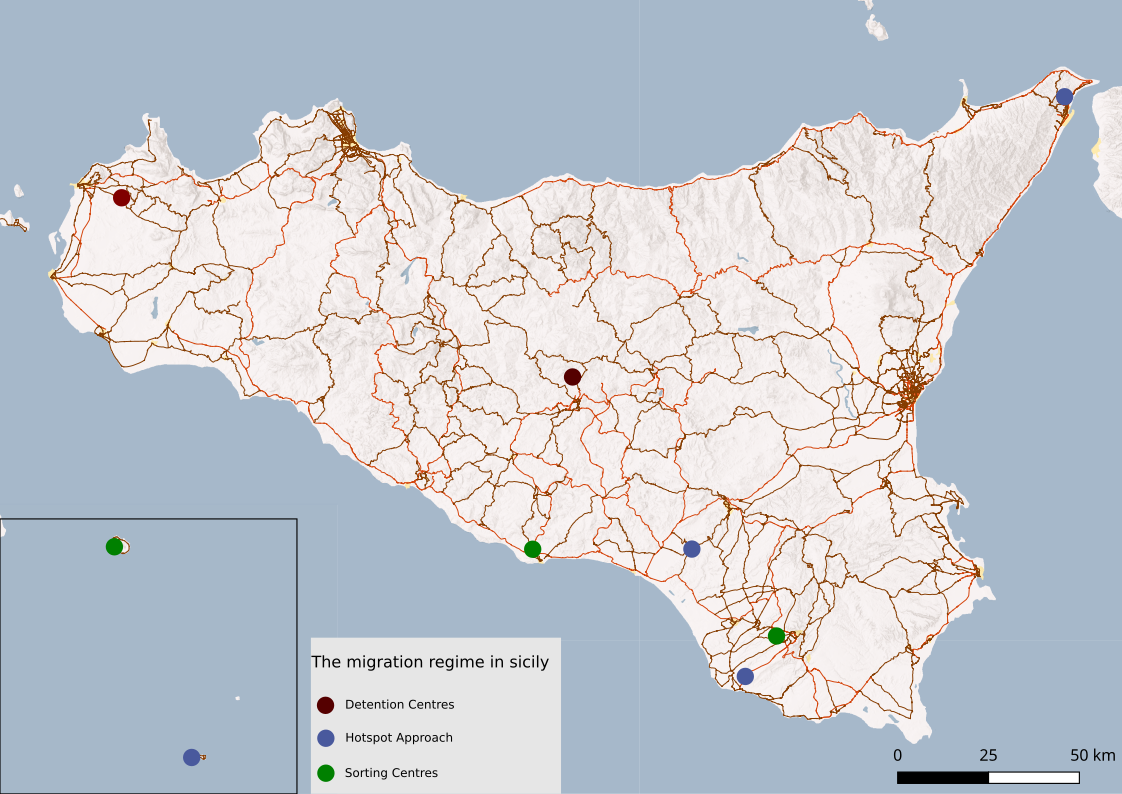Viewport: 1122px width, 794px height.
Task: Click the Detention Centre marker in central Sicily
Action: [570, 375]
